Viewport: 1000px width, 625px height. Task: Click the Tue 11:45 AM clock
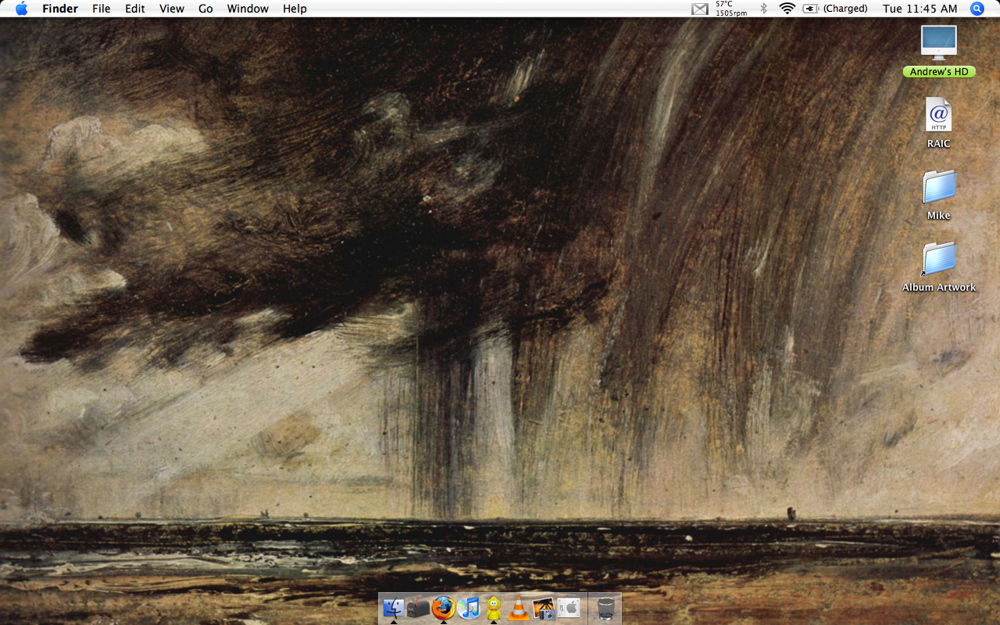coord(920,8)
